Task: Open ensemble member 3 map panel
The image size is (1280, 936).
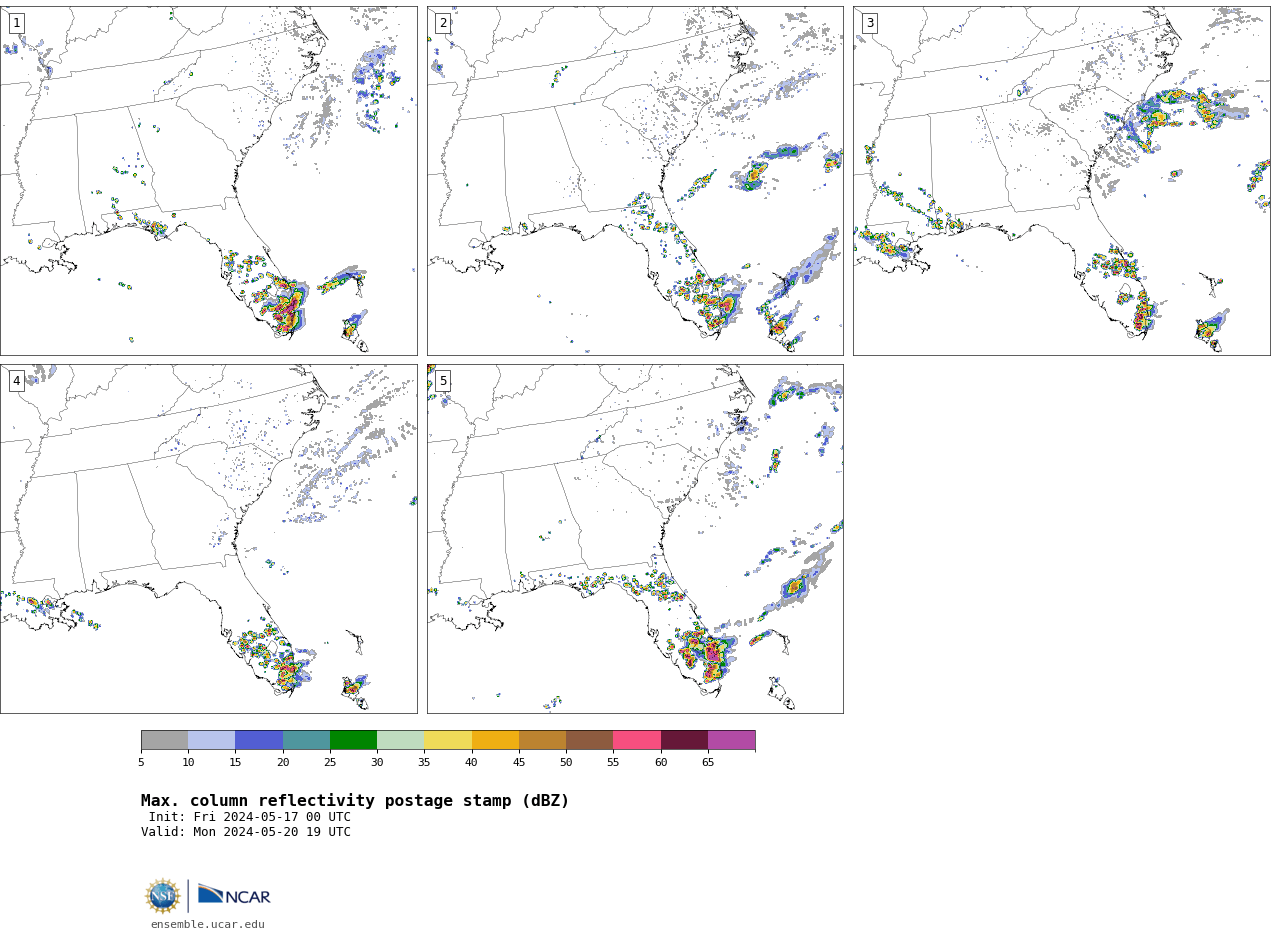Action: [1061, 181]
